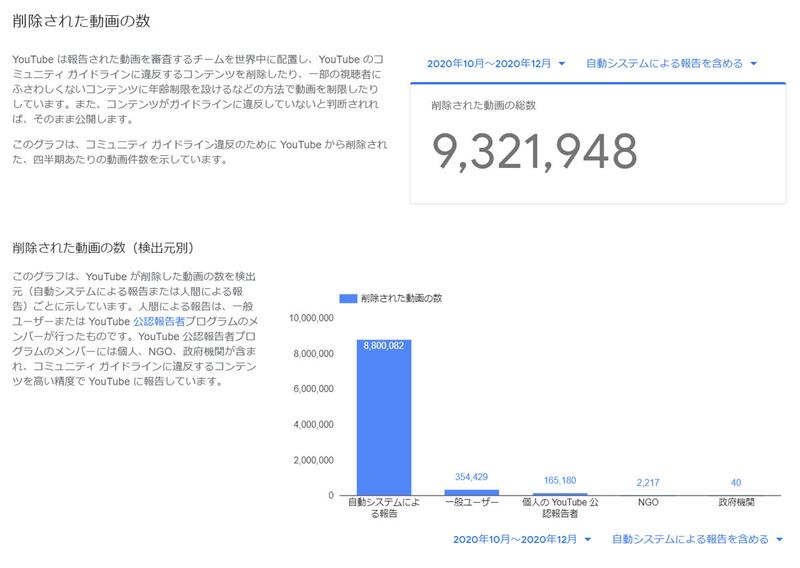Click the value label 354,429

[x=471, y=477]
